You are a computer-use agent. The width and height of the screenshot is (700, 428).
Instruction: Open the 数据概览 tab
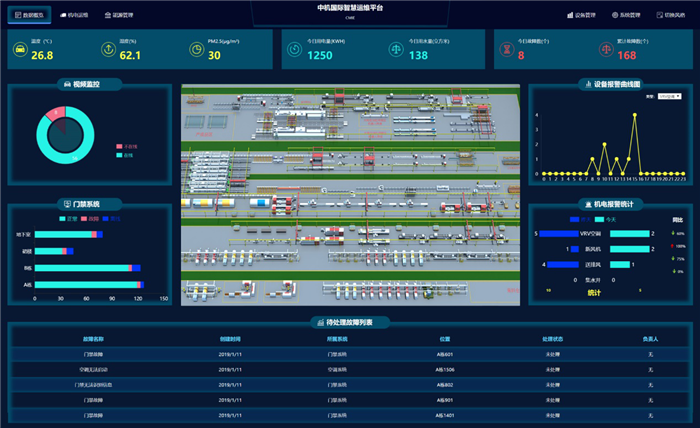point(29,15)
